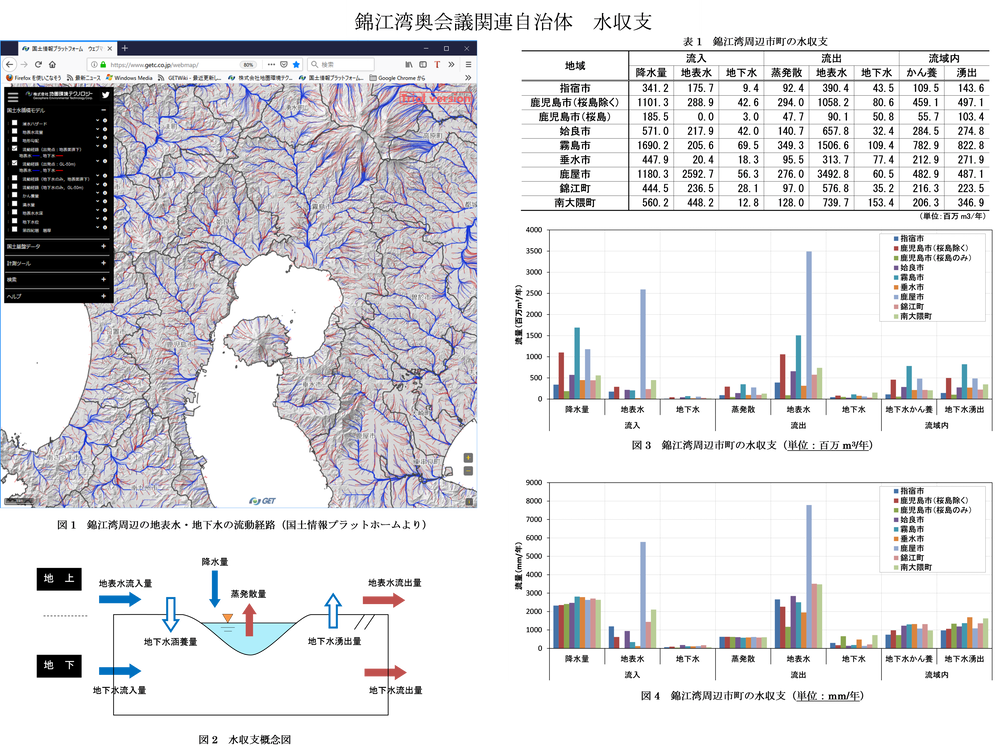Click the Firefox 検索 search box
The width and height of the screenshot is (1000, 748).
point(341,64)
